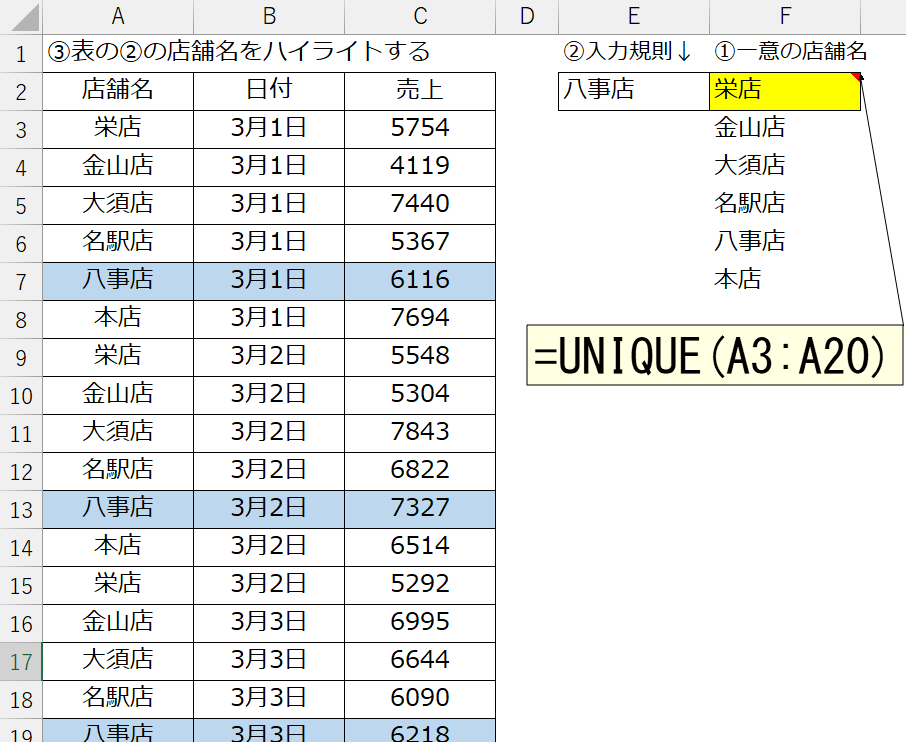The height and width of the screenshot is (742, 906).
Task: Click 名駅店 in row 6
Action: pyautogui.click(x=118, y=243)
